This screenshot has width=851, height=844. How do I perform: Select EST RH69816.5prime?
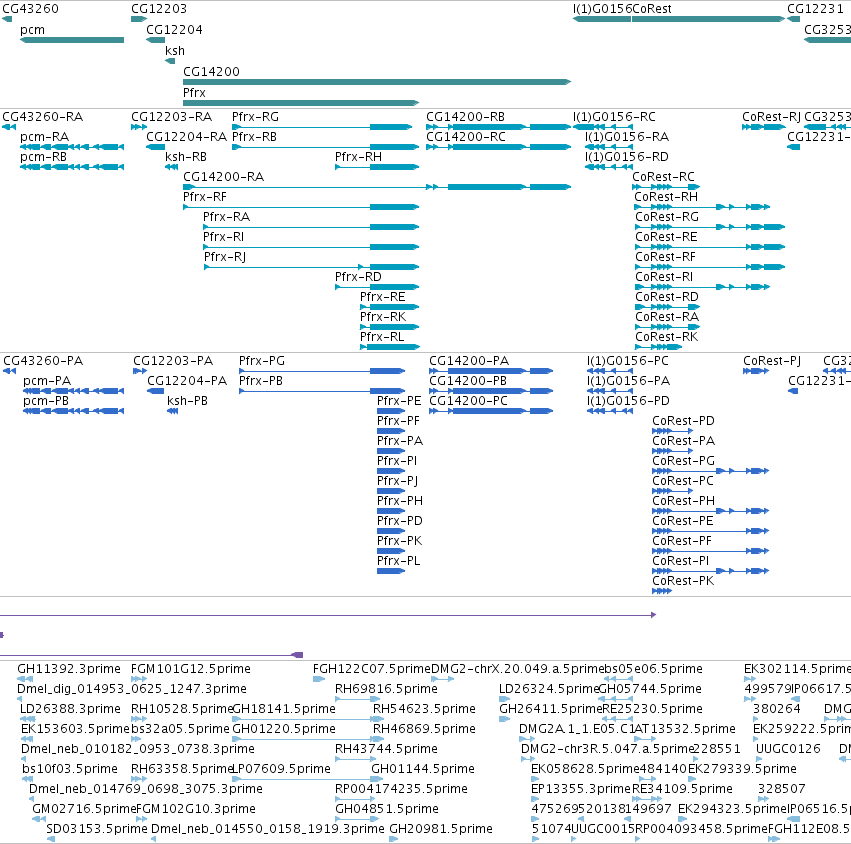coord(386,689)
